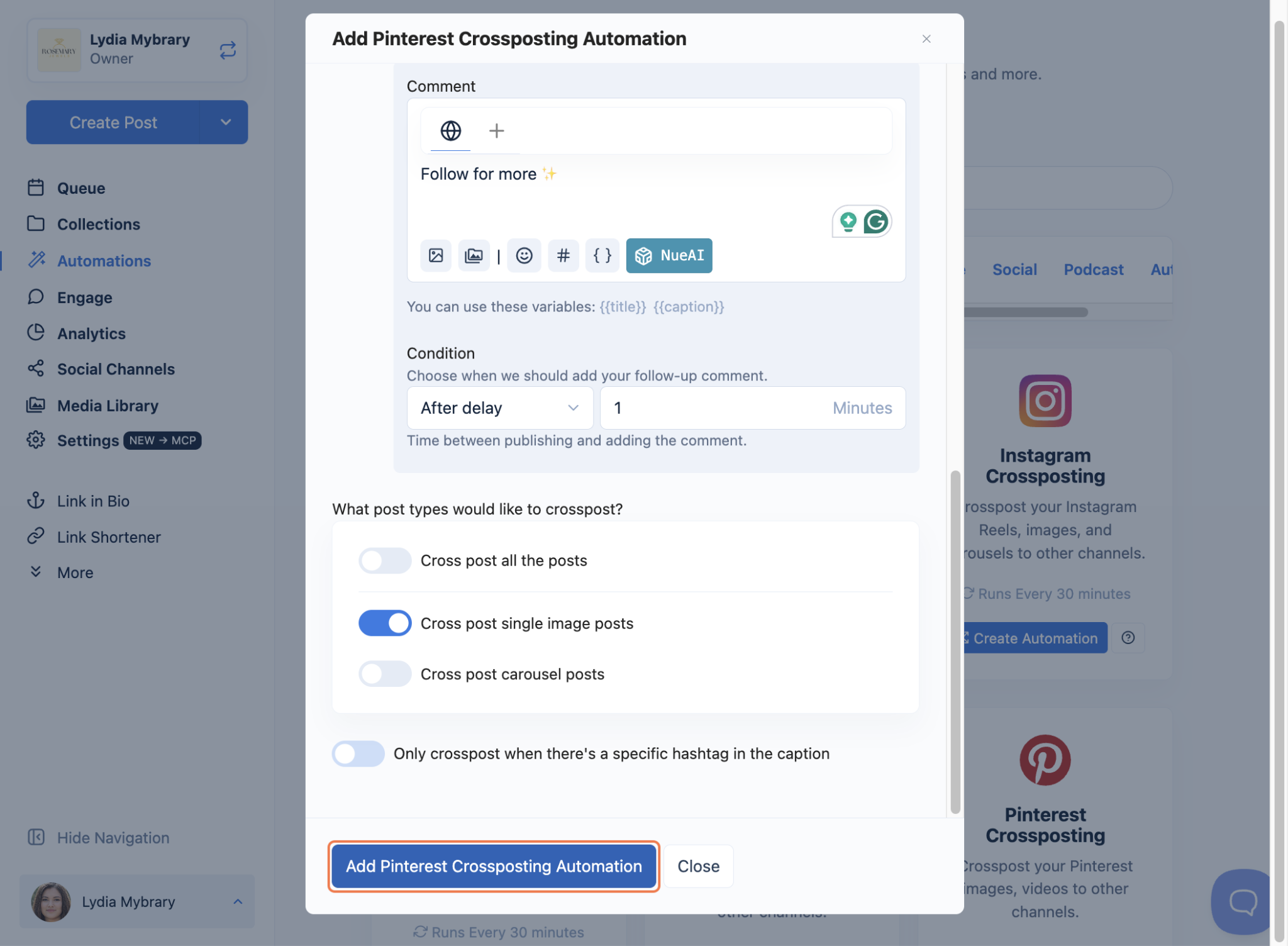Open the chat support bubble
This screenshot has height=946, width=1288.
click(x=1241, y=902)
